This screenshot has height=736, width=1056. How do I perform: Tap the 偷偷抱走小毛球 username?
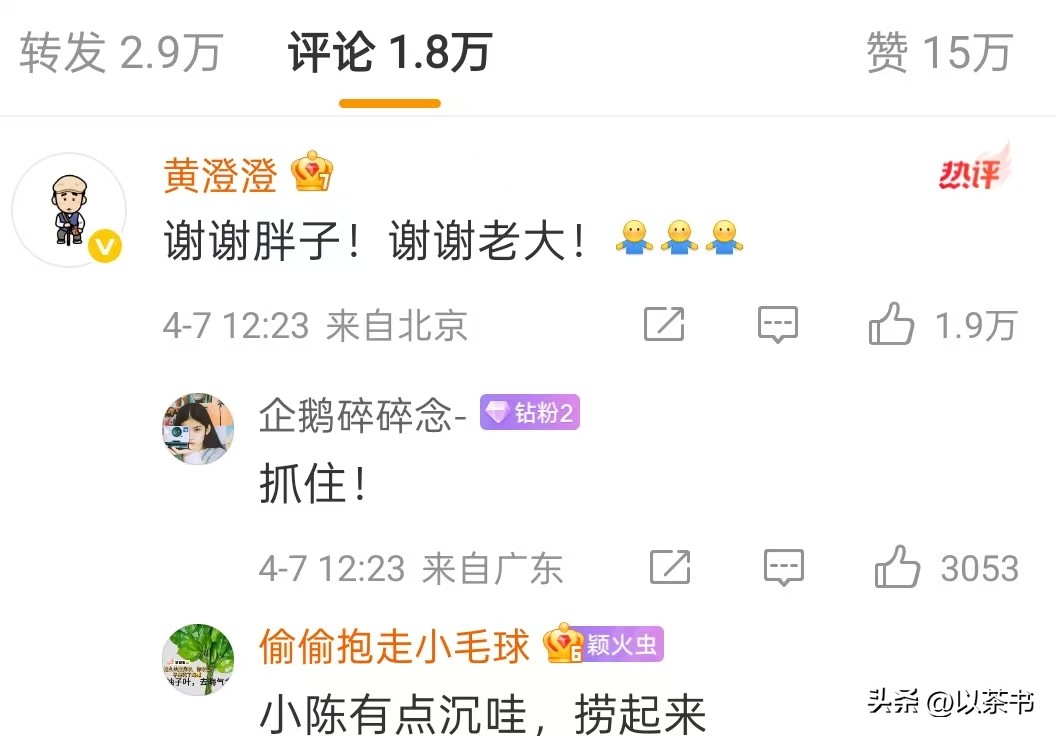click(395, 646)
